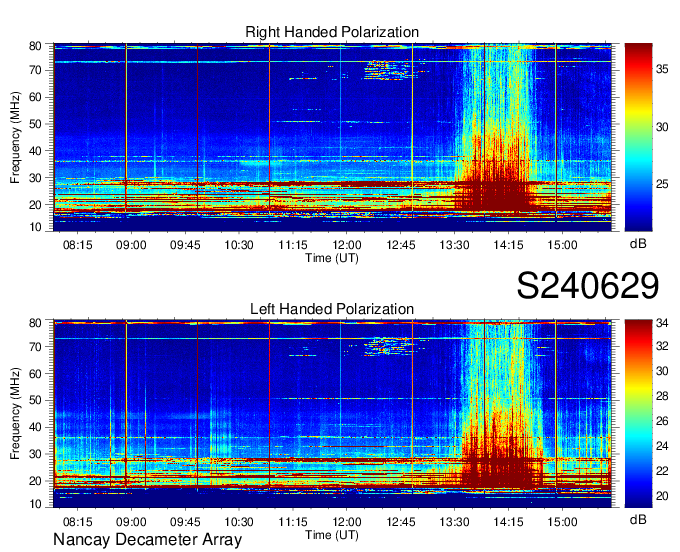Click the Left Handed plot's dB colorbar
The width and height of the screenshot is (680, 552).
point(638,414)
